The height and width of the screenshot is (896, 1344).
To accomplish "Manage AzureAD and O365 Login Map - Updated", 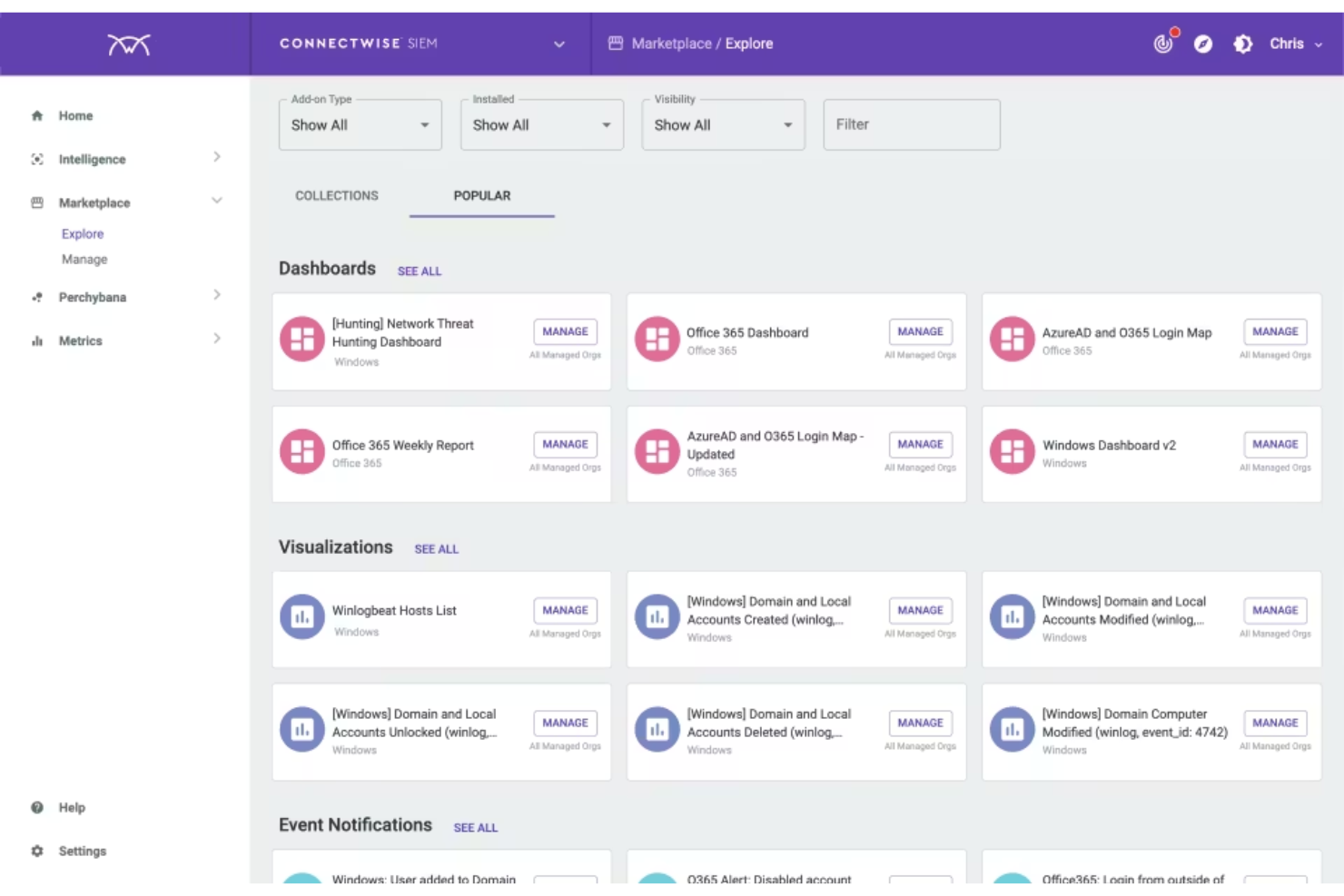I will [x=921, y=444].
